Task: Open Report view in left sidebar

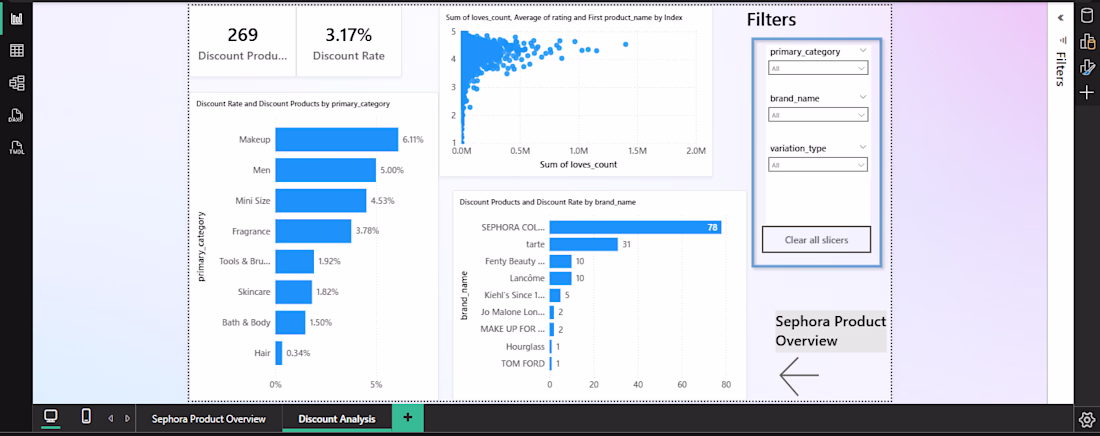Action: point(16,18)
